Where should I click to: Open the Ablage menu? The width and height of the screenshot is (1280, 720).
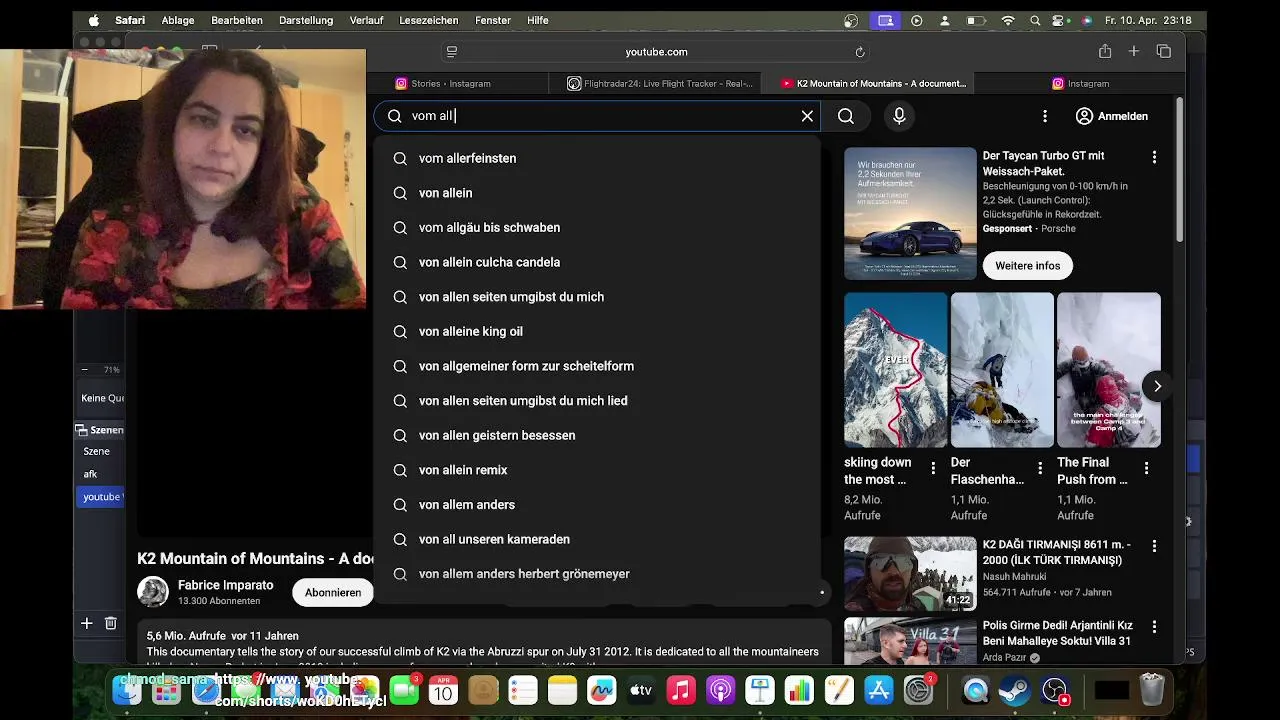pos(178,20)
